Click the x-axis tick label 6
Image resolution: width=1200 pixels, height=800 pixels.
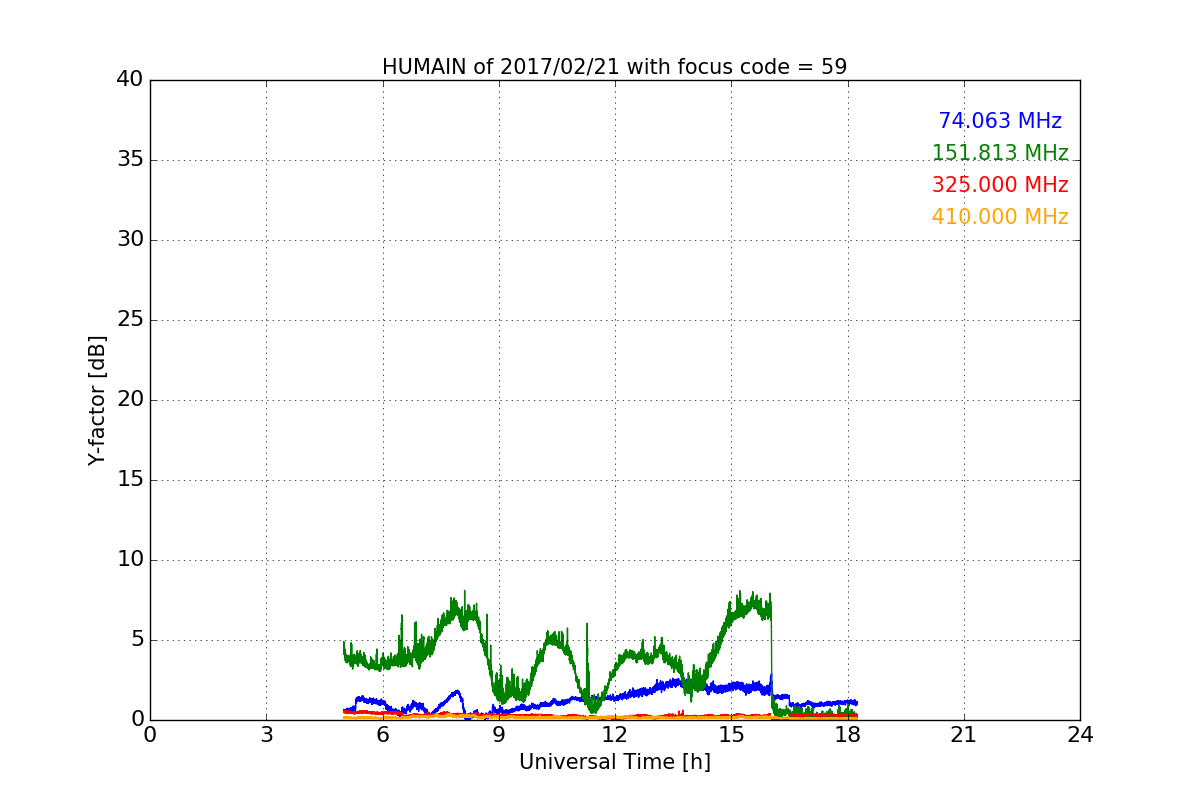[382, 734]
